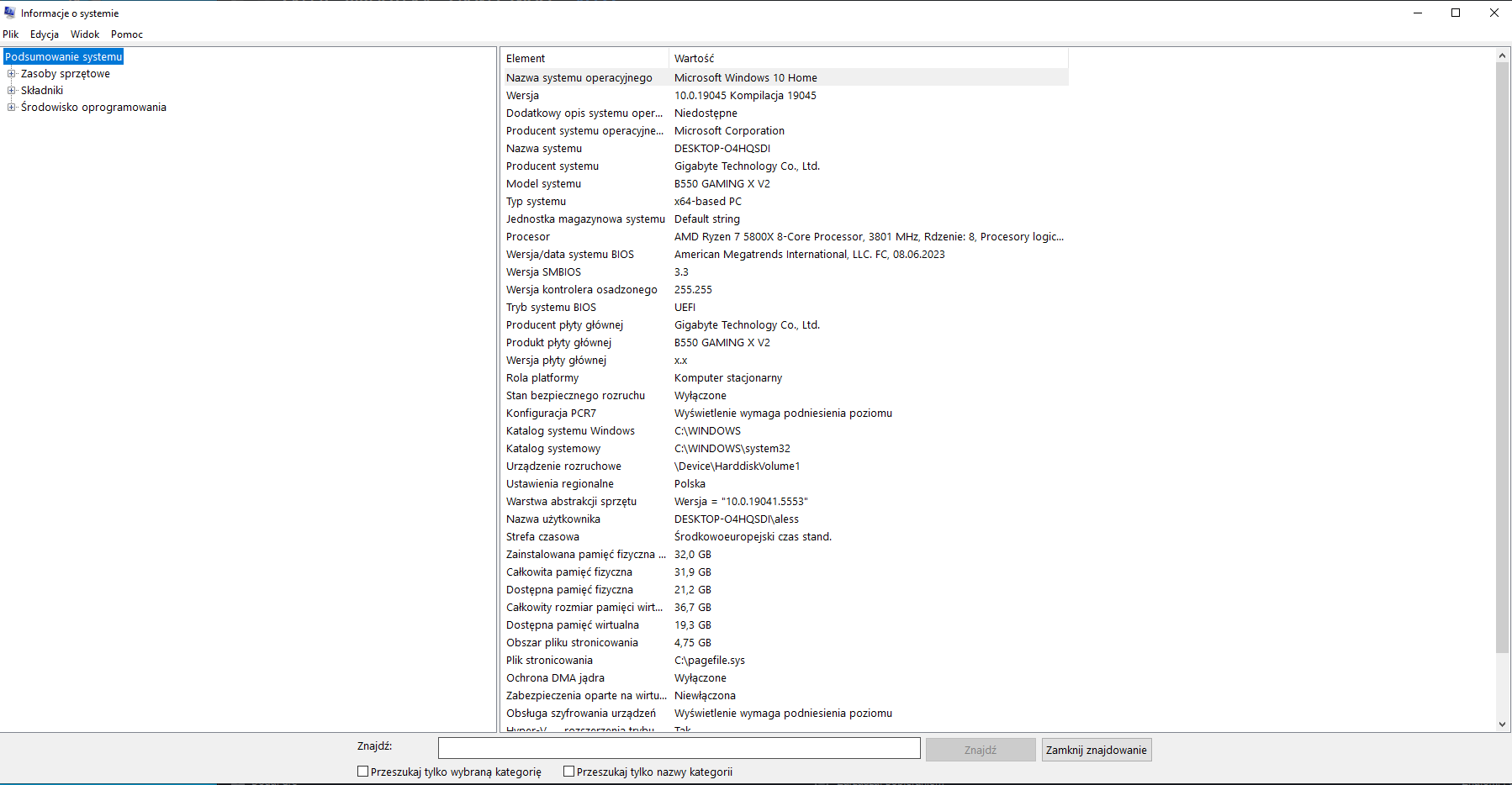
Task: Click the scrollbar down arrow
Action: coord(1503,724)
